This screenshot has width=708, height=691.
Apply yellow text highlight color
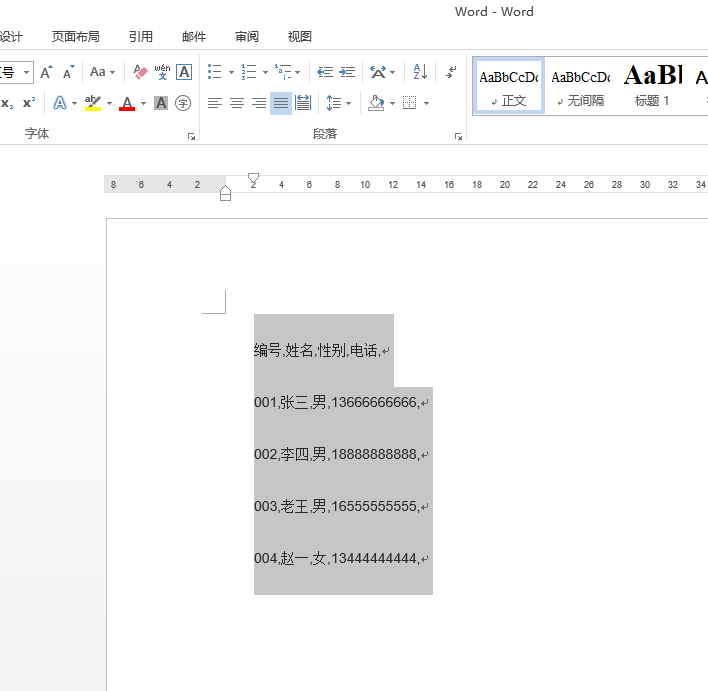coord(93,103)
